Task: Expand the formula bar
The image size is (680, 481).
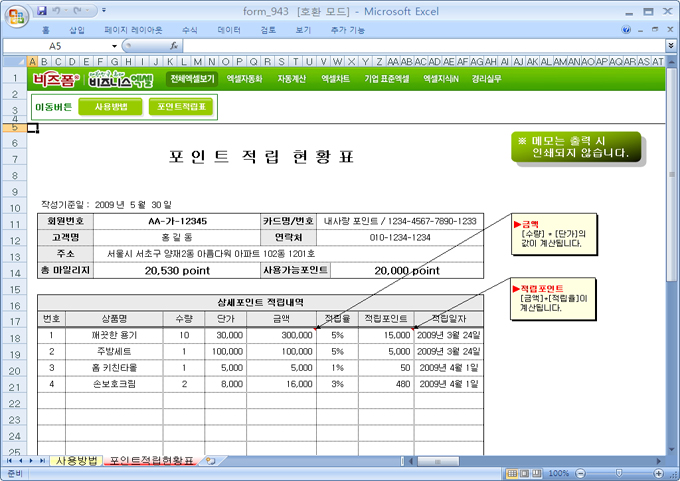Action: pyautogui.click(x=670, y=46)
